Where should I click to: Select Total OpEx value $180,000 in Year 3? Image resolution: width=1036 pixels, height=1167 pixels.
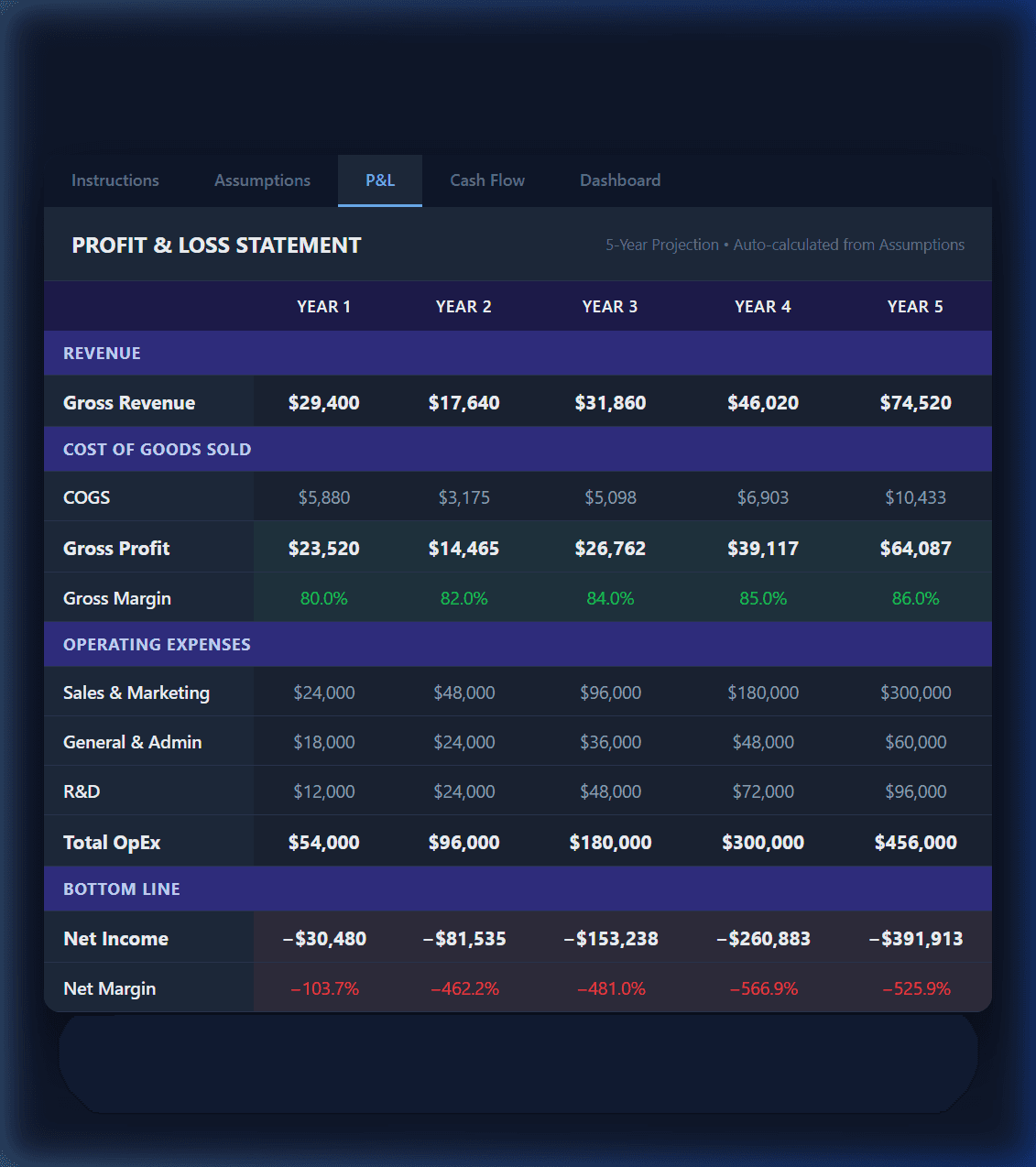610,841
